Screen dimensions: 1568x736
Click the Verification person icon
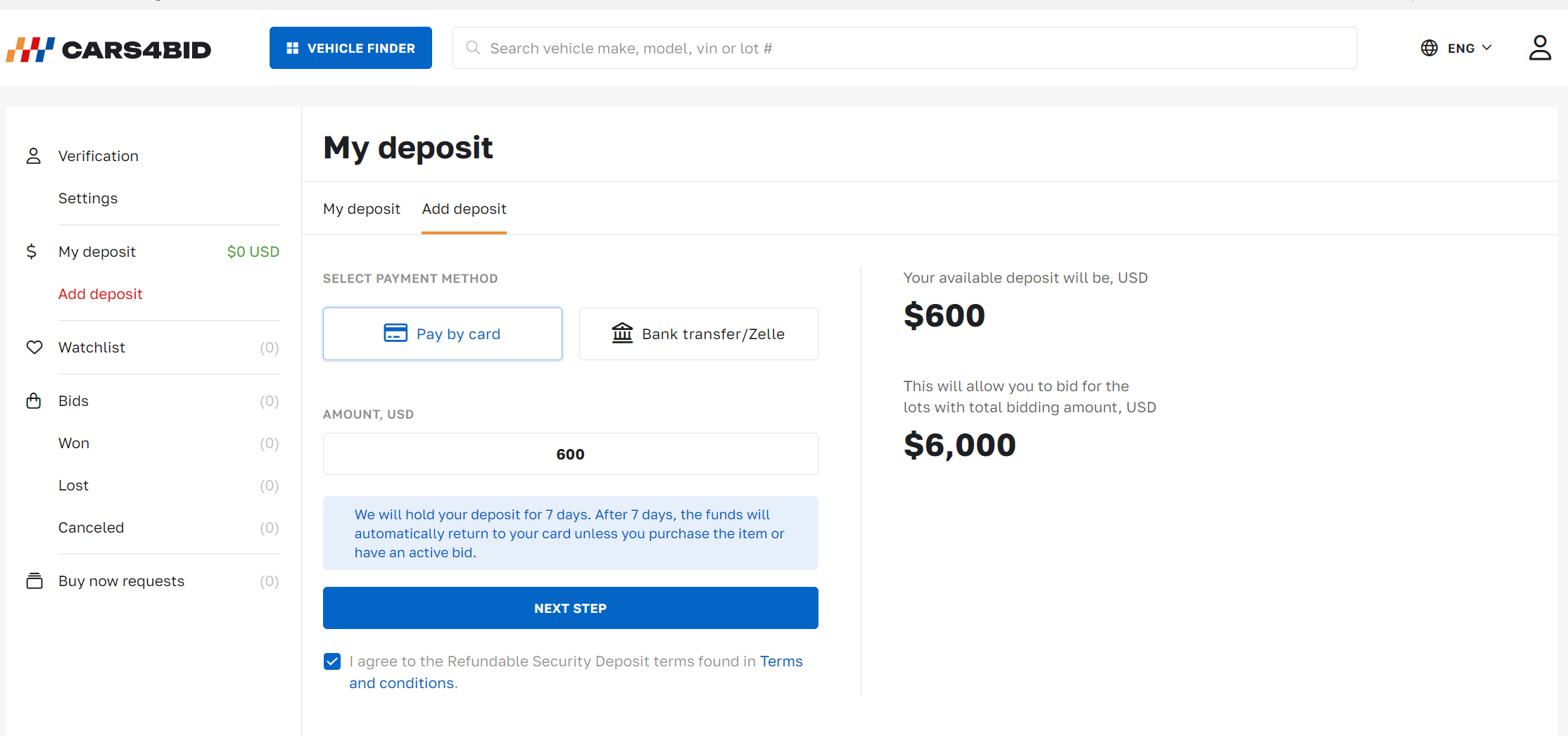34,156
